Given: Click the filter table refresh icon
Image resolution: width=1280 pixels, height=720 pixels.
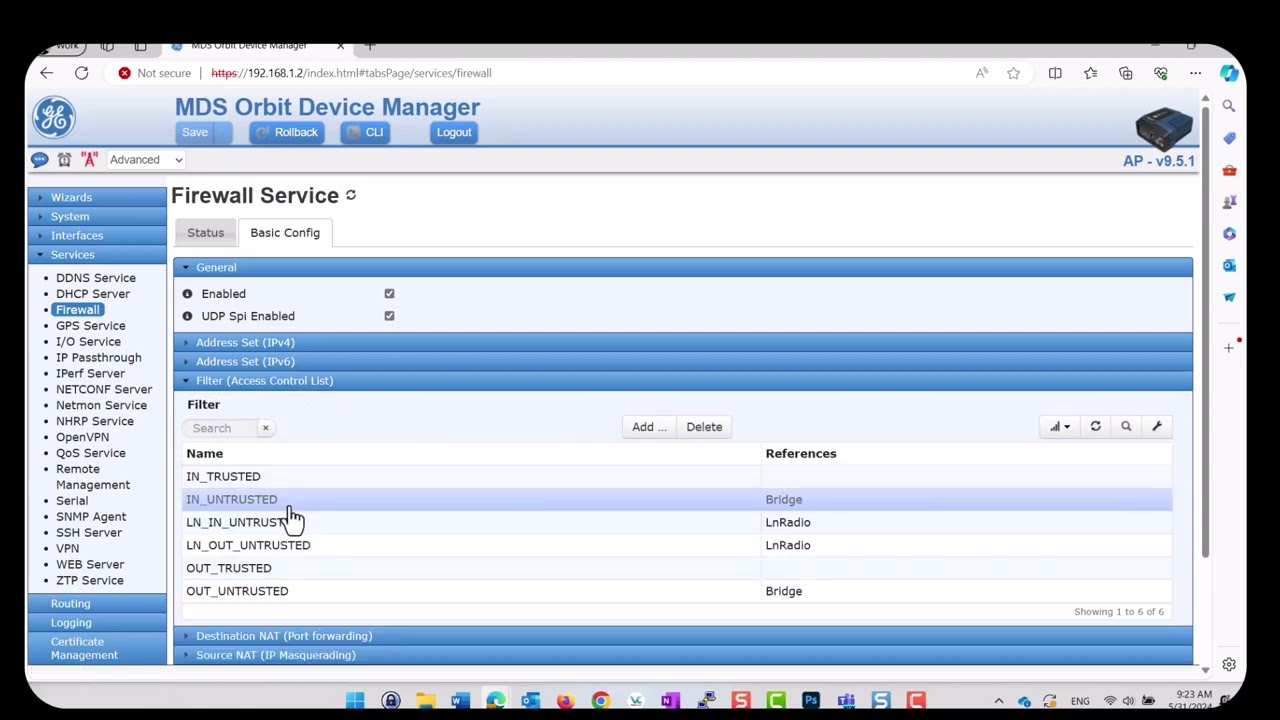Looking at the screenshot, I should 1095,427.
